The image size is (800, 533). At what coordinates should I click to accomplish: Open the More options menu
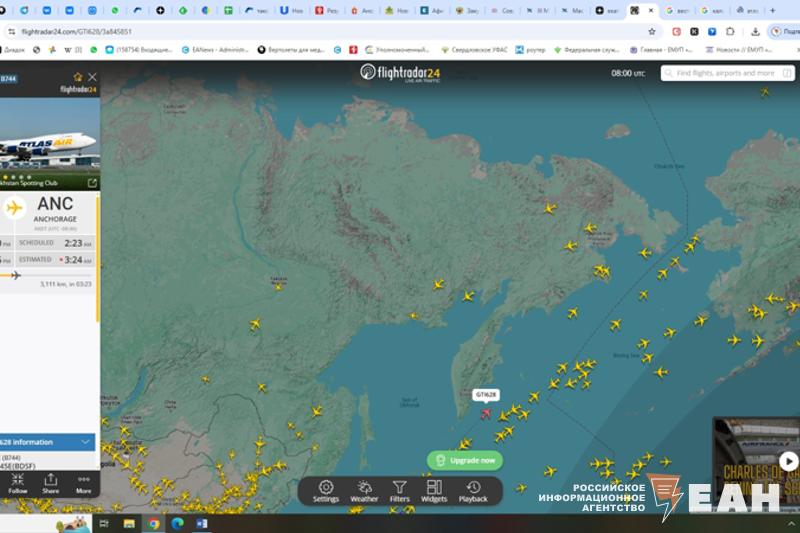pyautogui.click(x=83, y=483)
